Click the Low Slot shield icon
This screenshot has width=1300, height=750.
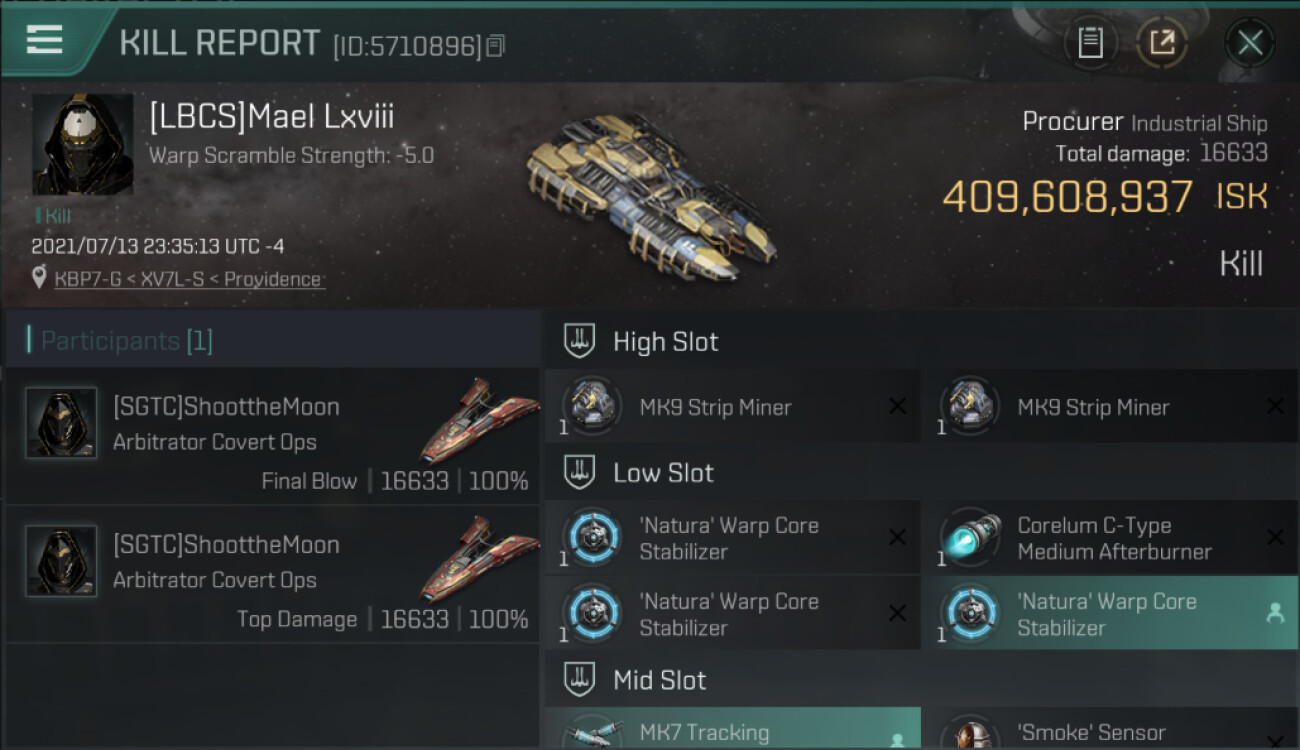[579, 472]
